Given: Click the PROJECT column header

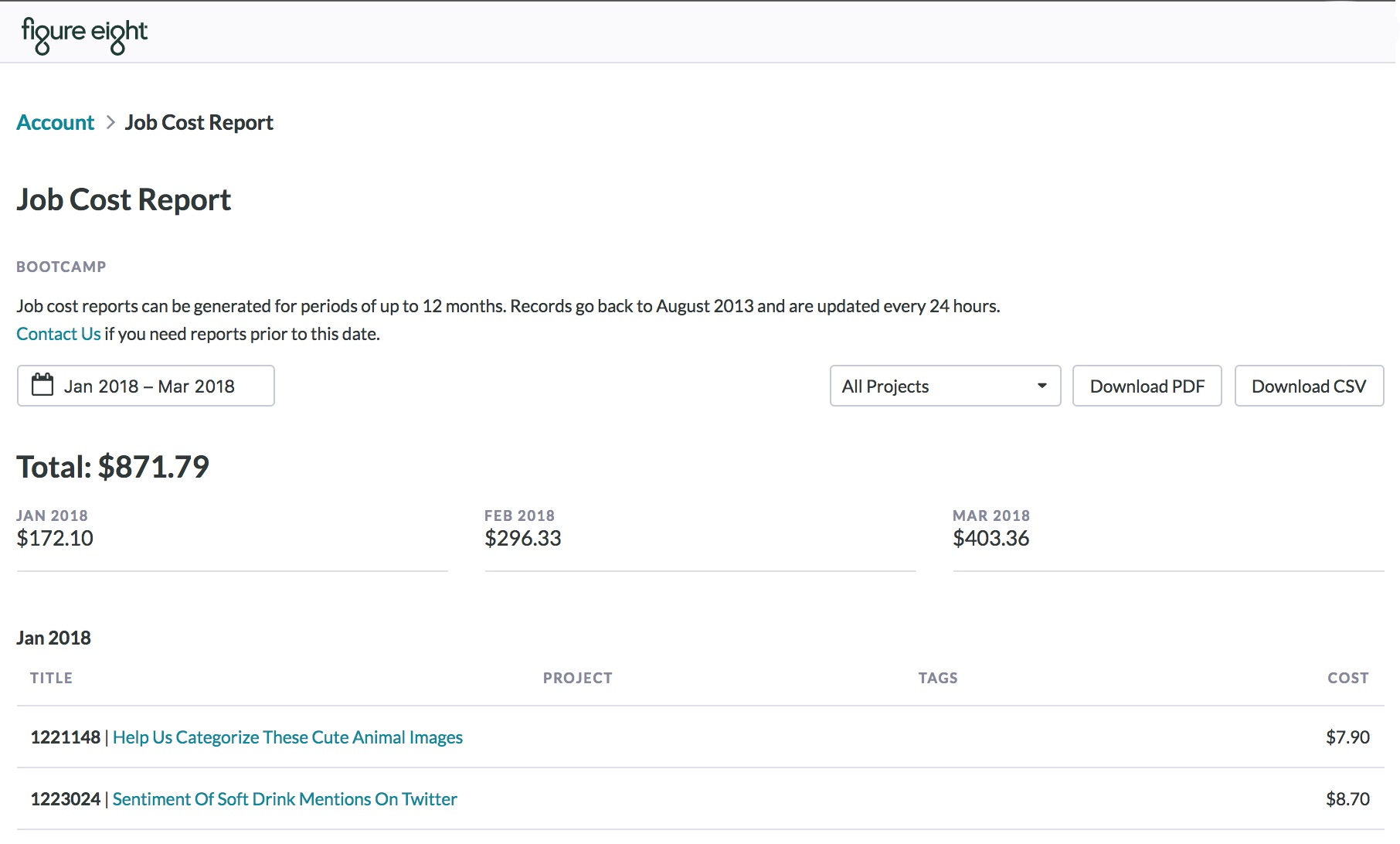Looking at the screenshot, I should point(577,678).
